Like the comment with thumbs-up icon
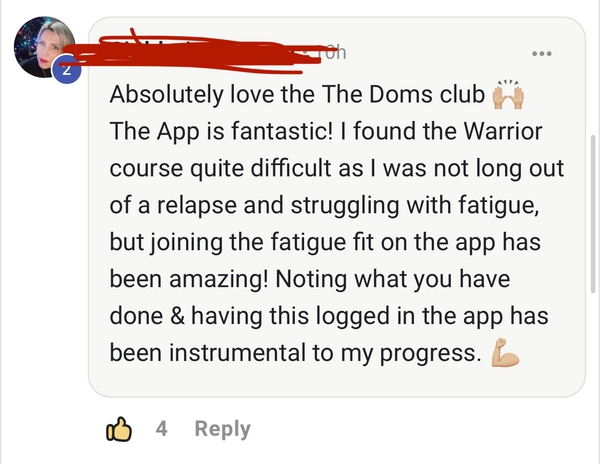The width and height of the screenshot is (600, 464). point(119,429)
